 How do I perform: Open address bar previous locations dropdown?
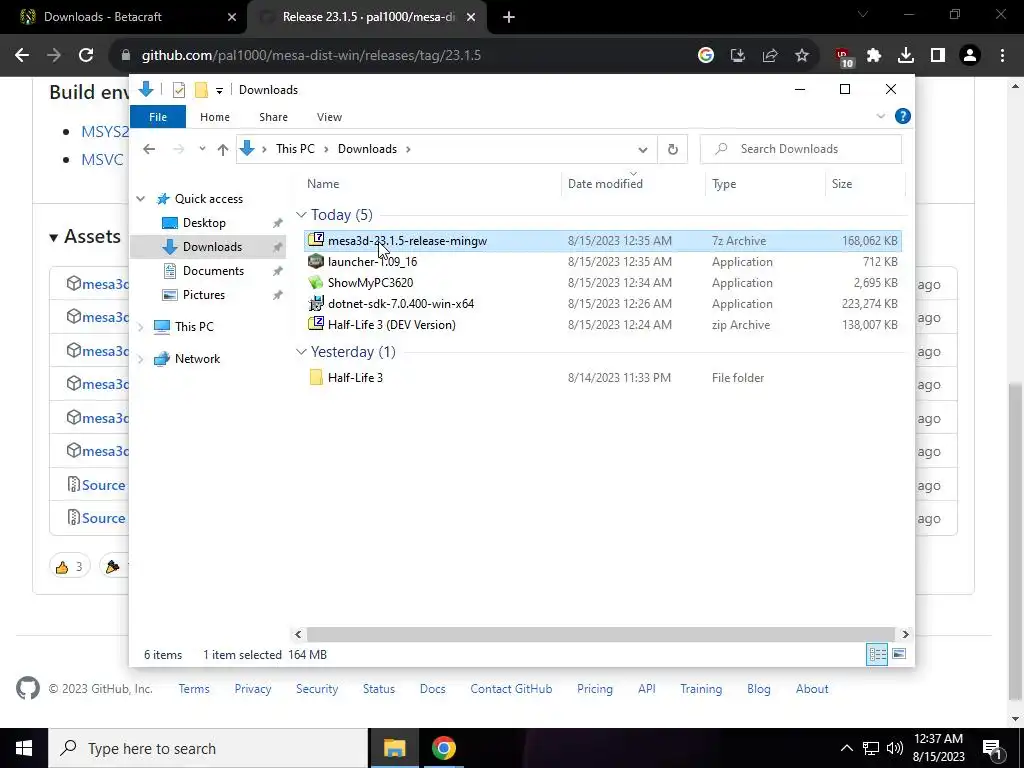pyautogui.click(x=643, y=150)
